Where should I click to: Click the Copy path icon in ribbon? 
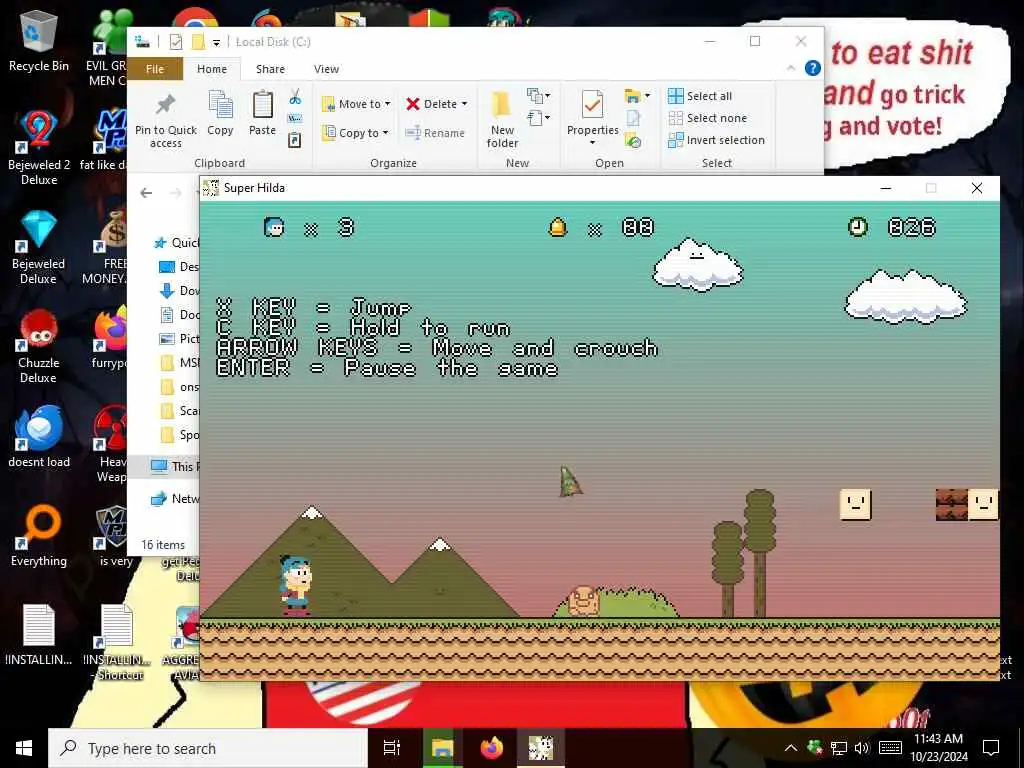tap(295, 118)
